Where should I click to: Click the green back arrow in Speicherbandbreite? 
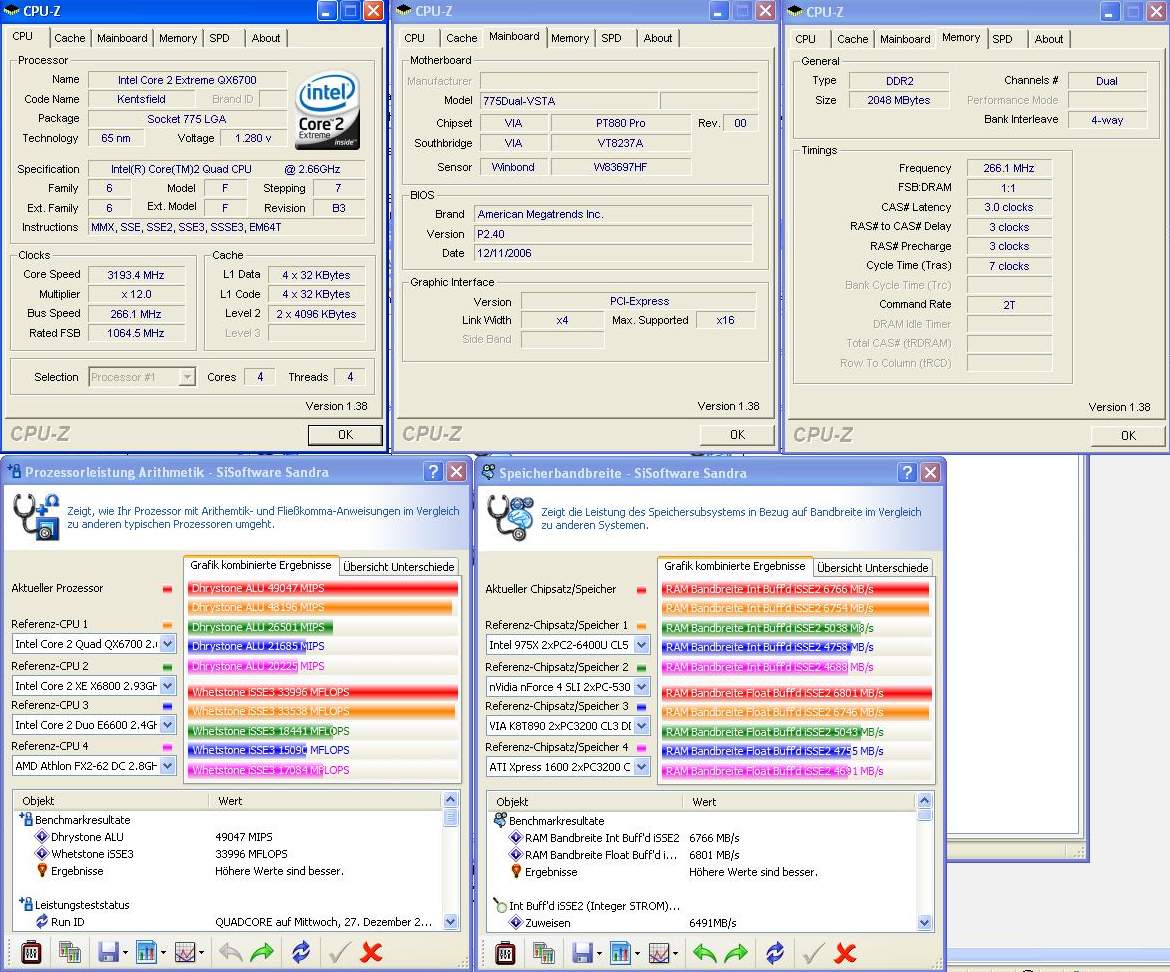click(x=705, y=953)
